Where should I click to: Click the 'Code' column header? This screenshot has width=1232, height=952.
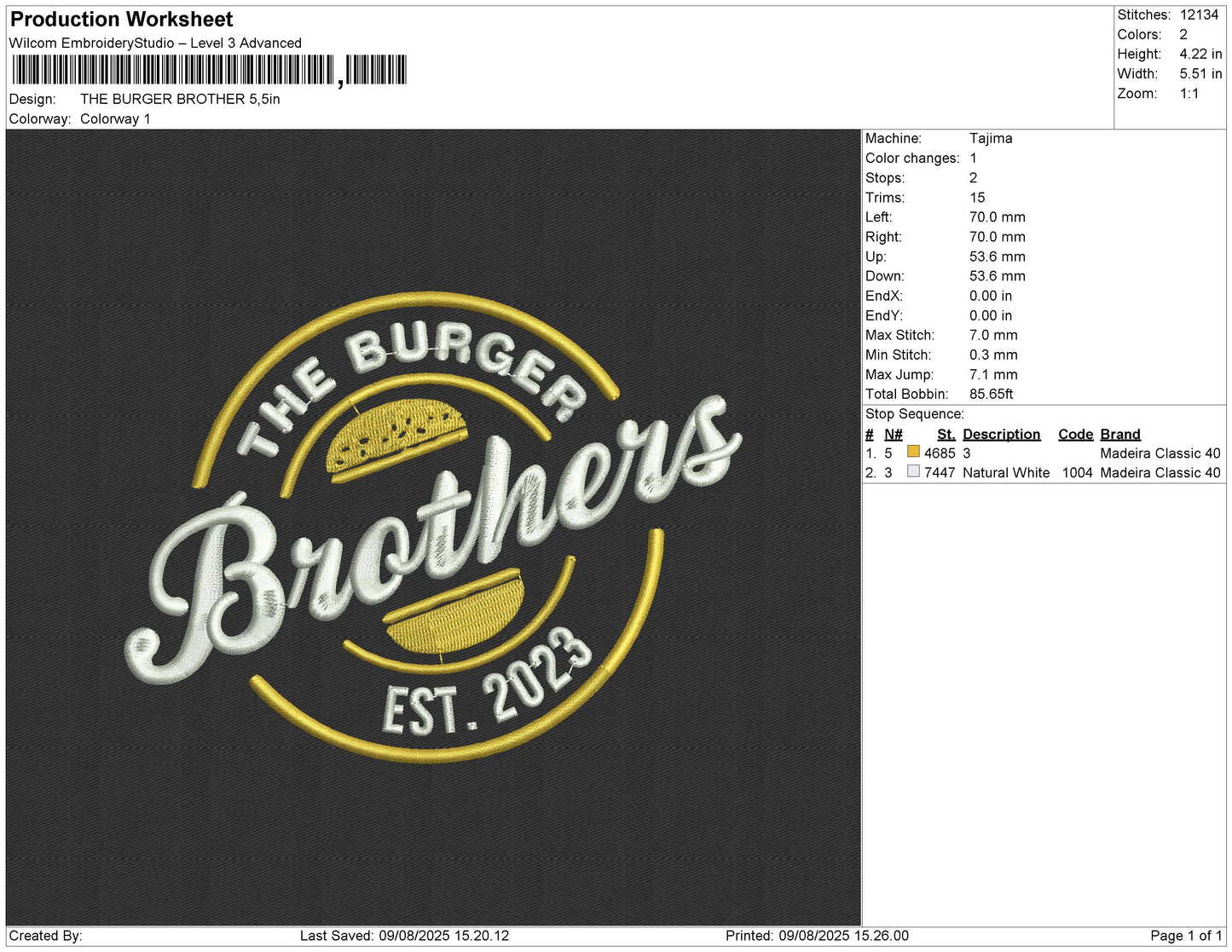pyautogui.click(x=1076, y=434)
